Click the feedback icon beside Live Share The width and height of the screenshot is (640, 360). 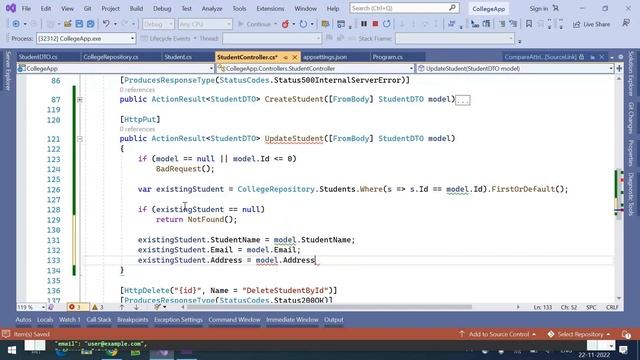pos(626,24)
